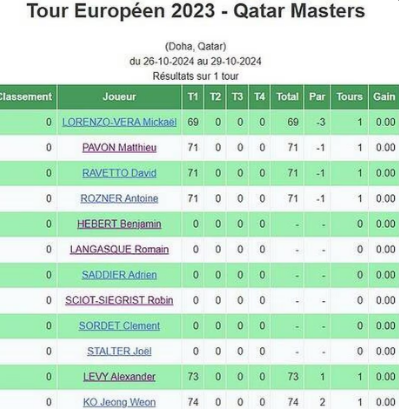Click the Tours column header
This screenshot has height=409, width=399.
[x=349, y=97]
